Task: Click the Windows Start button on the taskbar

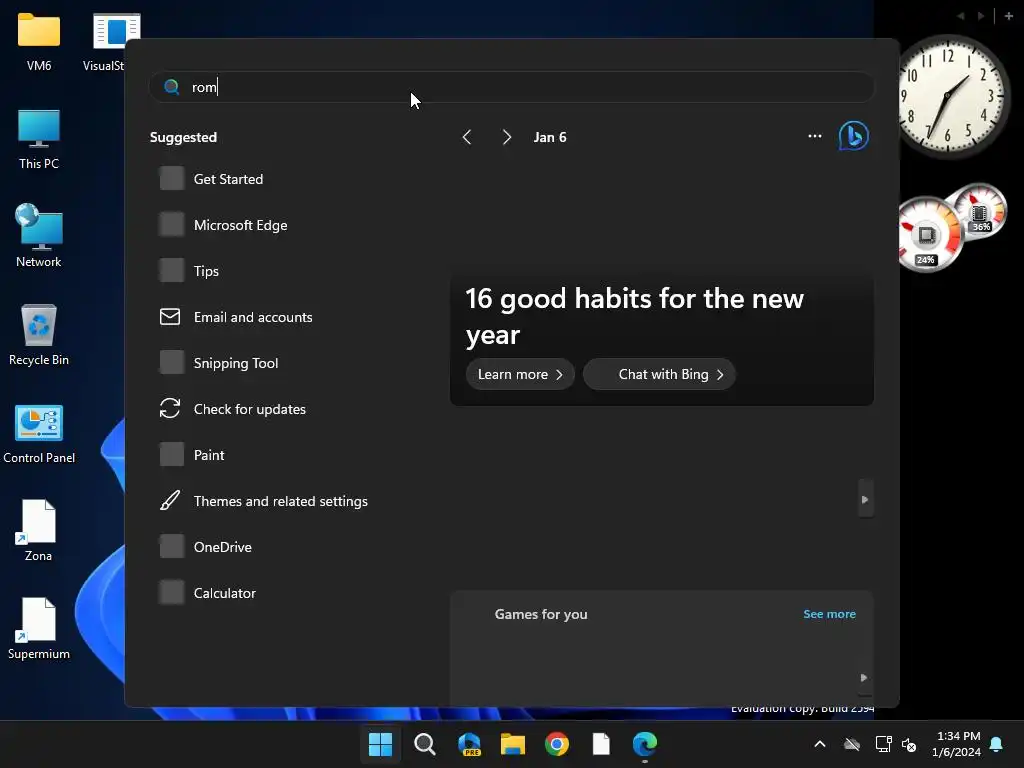Action: pyautogui.click(x=380, y=744)
